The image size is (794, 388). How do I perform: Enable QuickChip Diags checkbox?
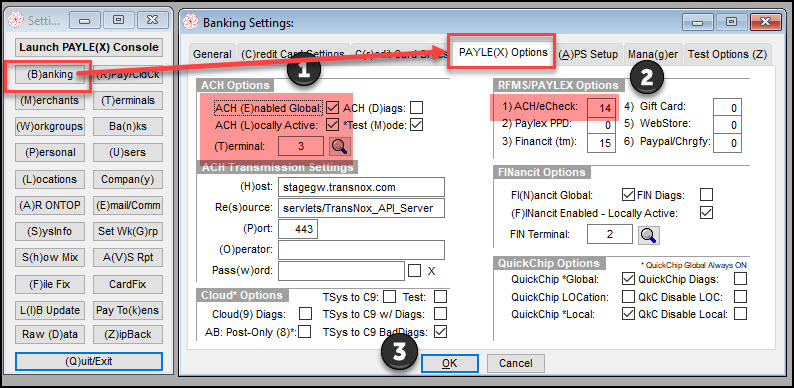point(740,279)
